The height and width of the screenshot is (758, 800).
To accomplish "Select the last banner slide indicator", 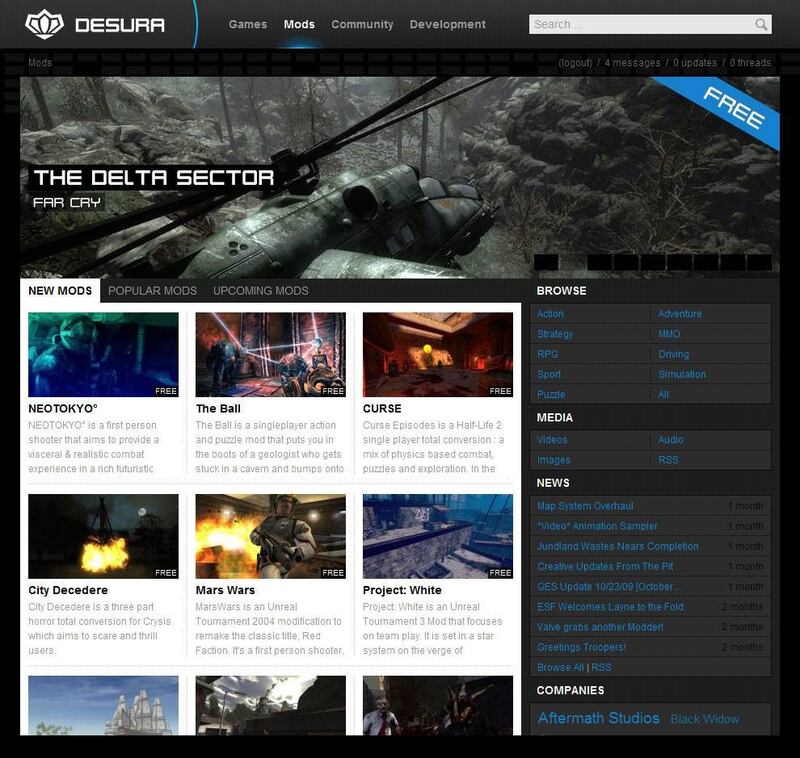I will pyautogui.click(x=760, y=262).
